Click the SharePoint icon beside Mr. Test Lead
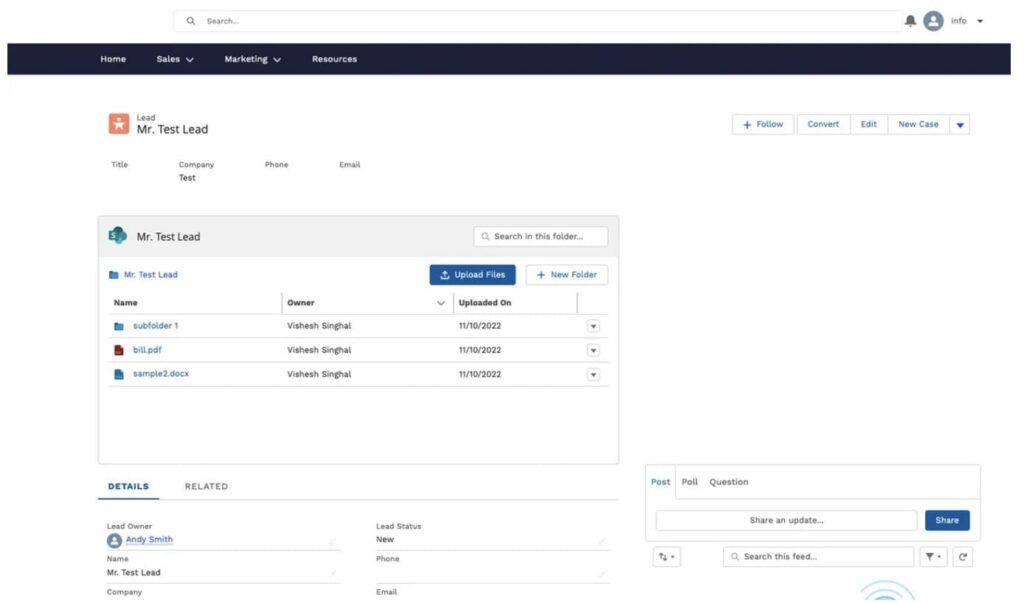 [118, 236]
